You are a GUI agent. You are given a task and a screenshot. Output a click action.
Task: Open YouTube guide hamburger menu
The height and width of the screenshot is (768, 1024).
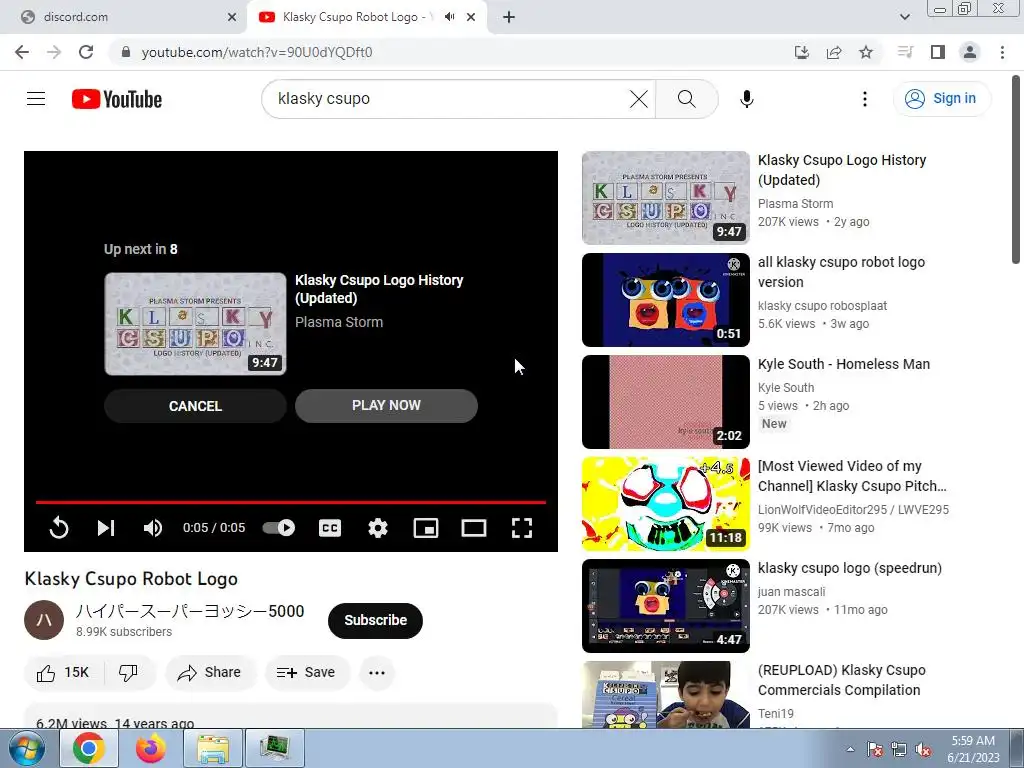(x=36, y=99)
